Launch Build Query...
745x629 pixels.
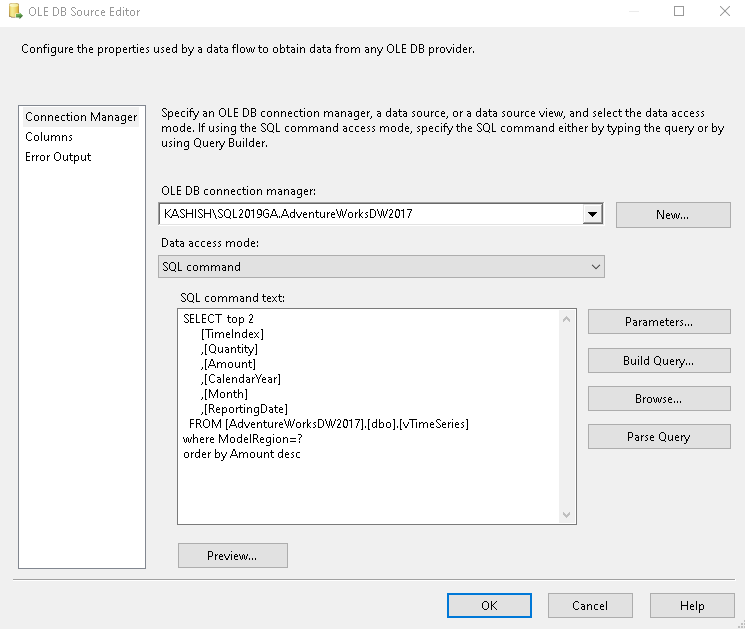pyautogui.click(x=659, y=361)
